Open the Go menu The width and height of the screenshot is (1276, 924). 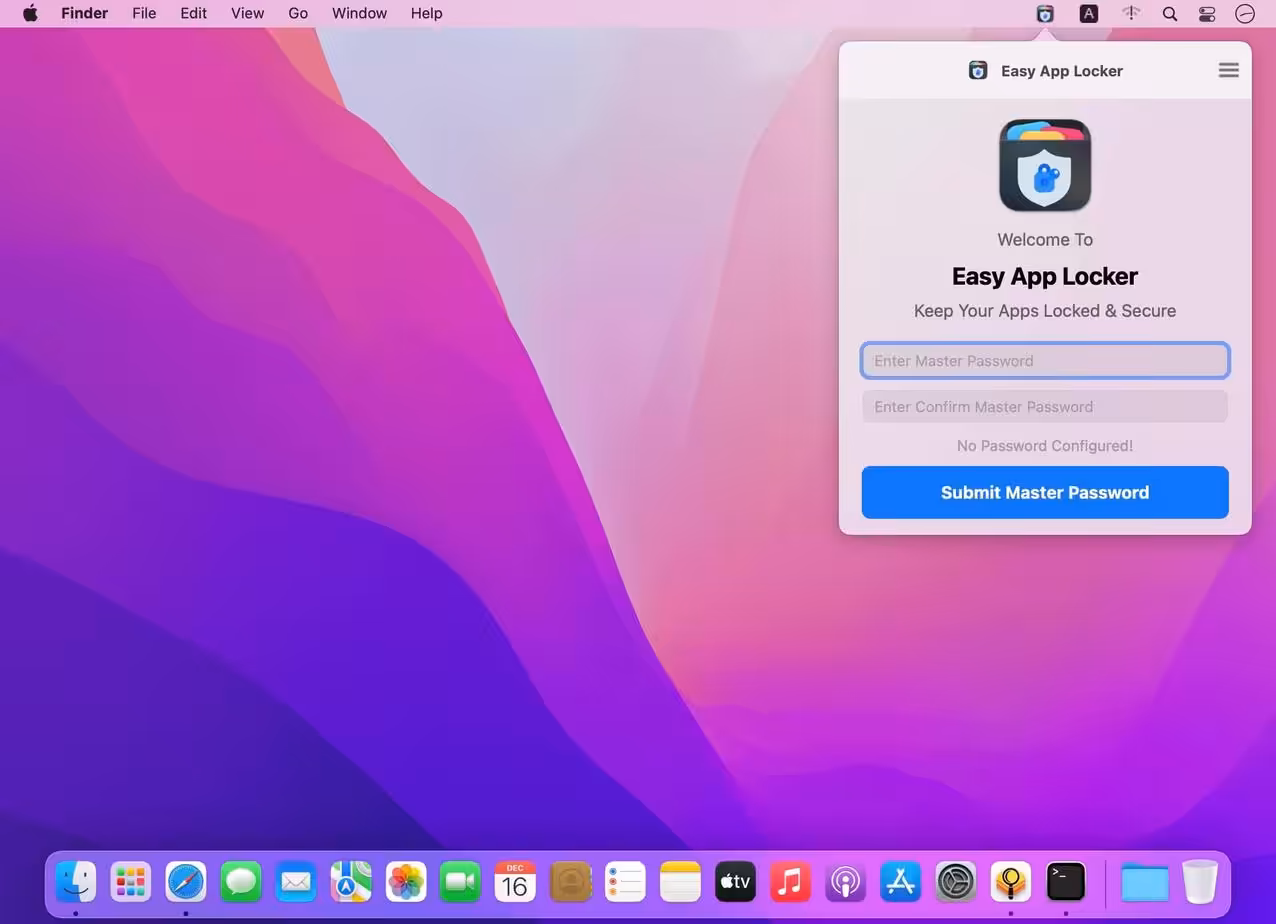pos(298,13)
